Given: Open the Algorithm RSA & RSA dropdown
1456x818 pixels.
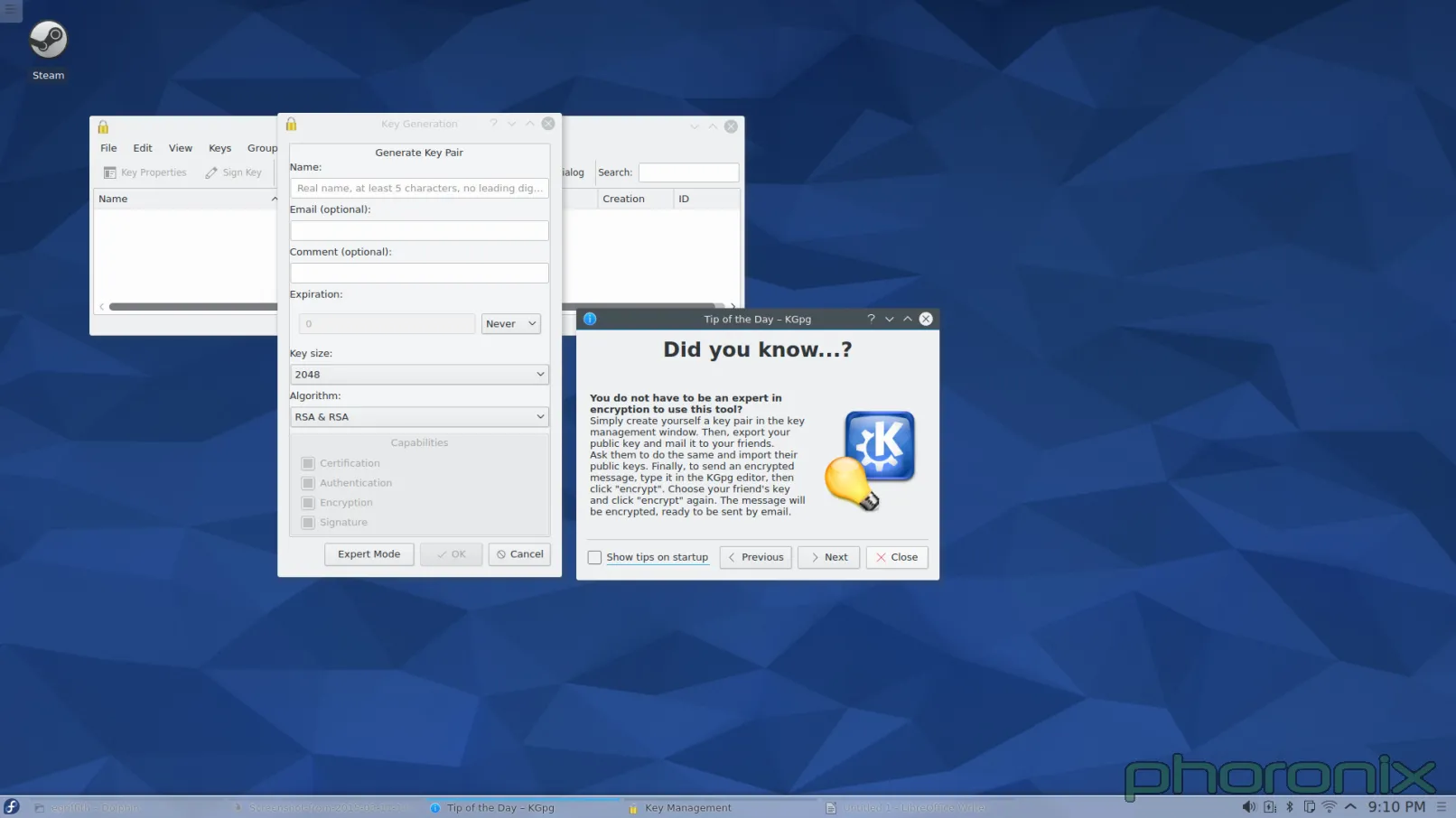Looking at the screenshot, I should pos(419,417).
